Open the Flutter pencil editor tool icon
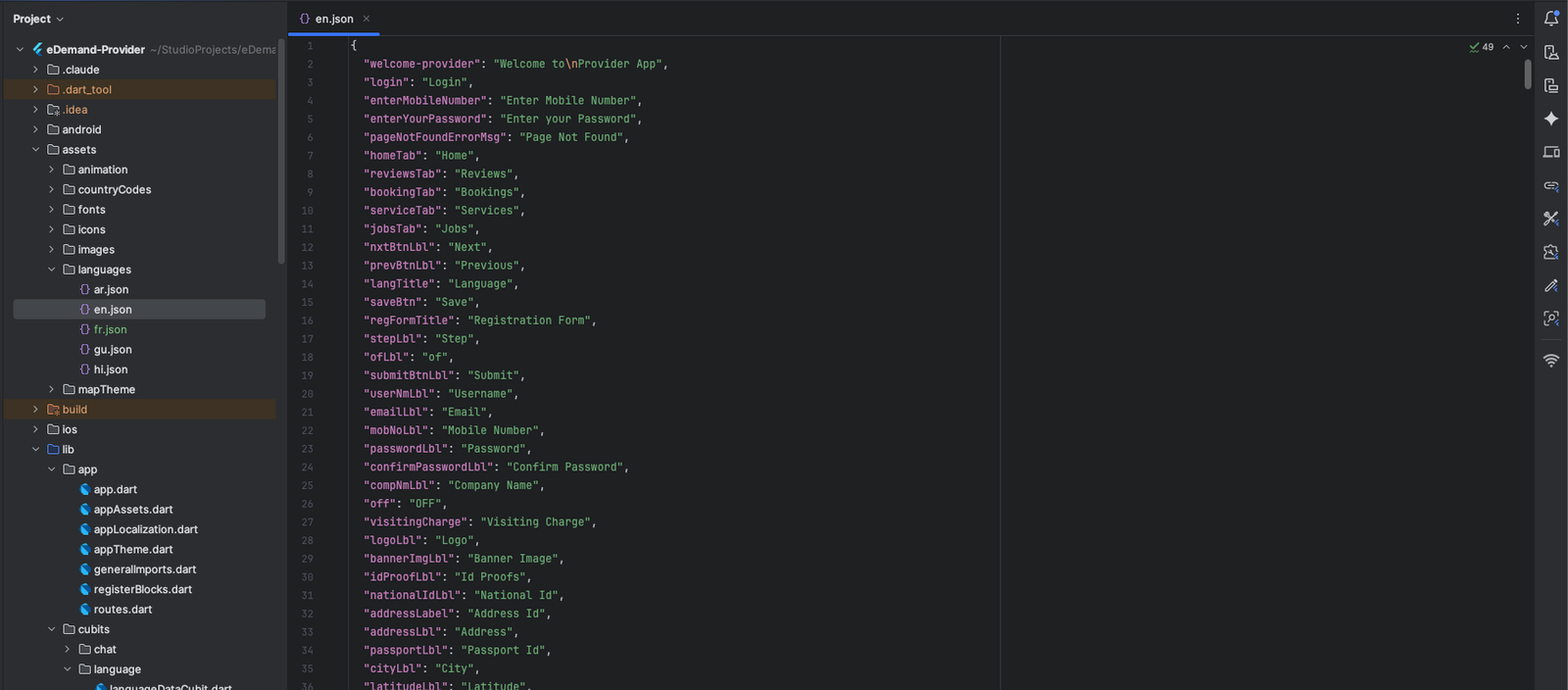This screenshot has height=690, width=1568. coord(1551,285)
